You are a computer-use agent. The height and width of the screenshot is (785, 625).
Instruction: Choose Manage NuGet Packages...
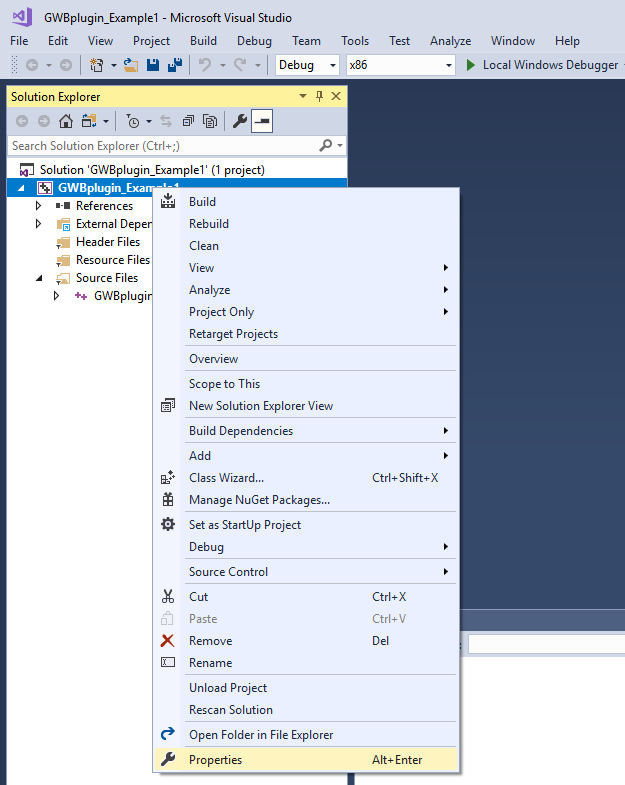306,500
